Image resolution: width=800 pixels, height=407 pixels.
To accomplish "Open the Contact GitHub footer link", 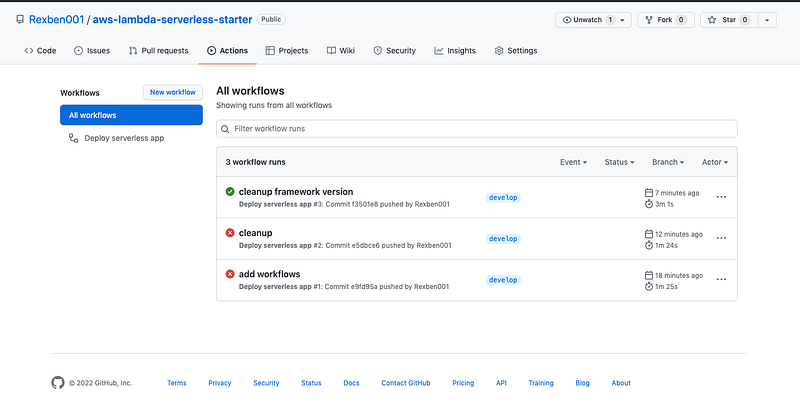I will (x=406, y=383).
